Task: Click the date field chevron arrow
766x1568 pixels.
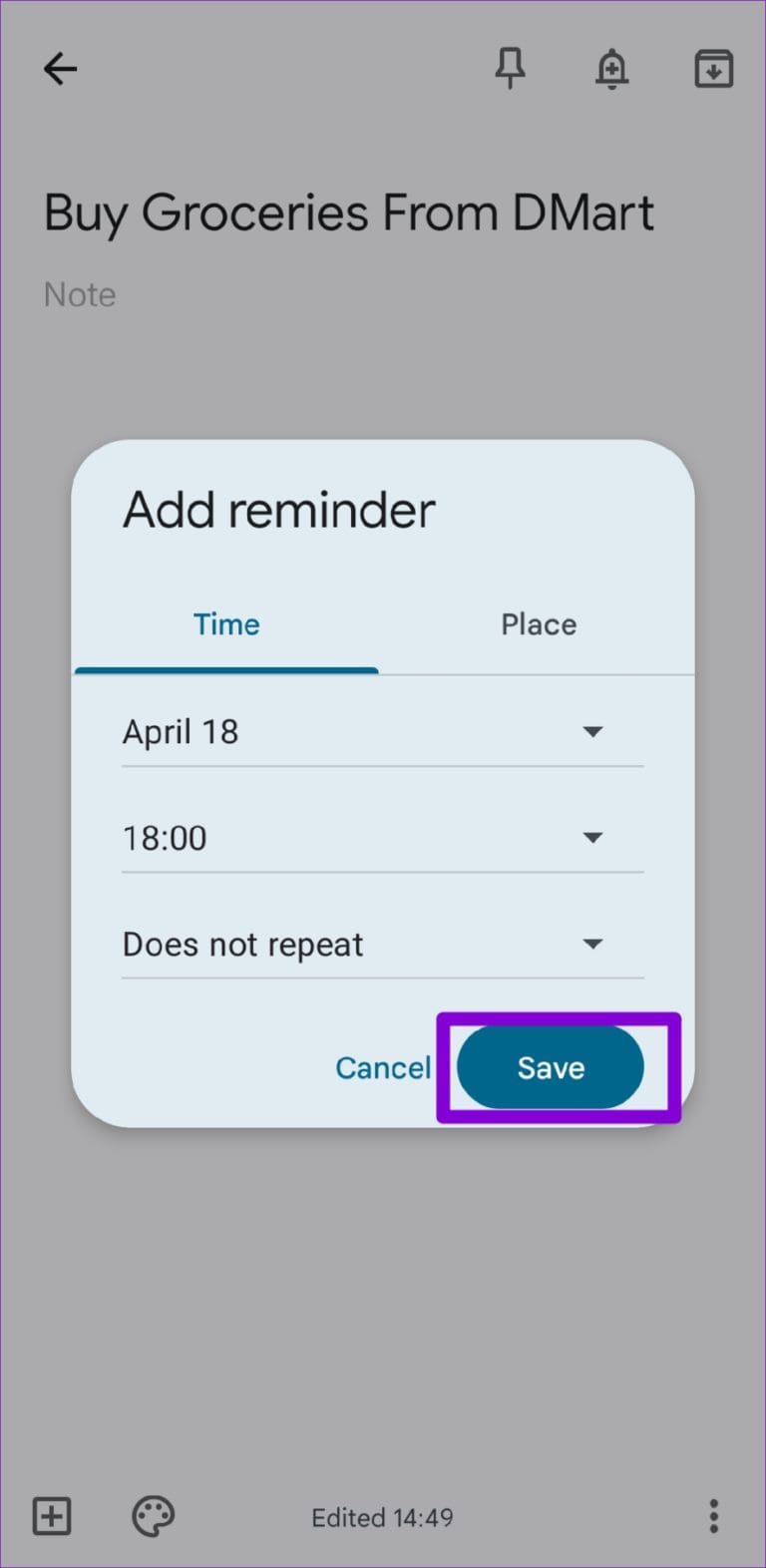Action: click(x=592, y=731)
